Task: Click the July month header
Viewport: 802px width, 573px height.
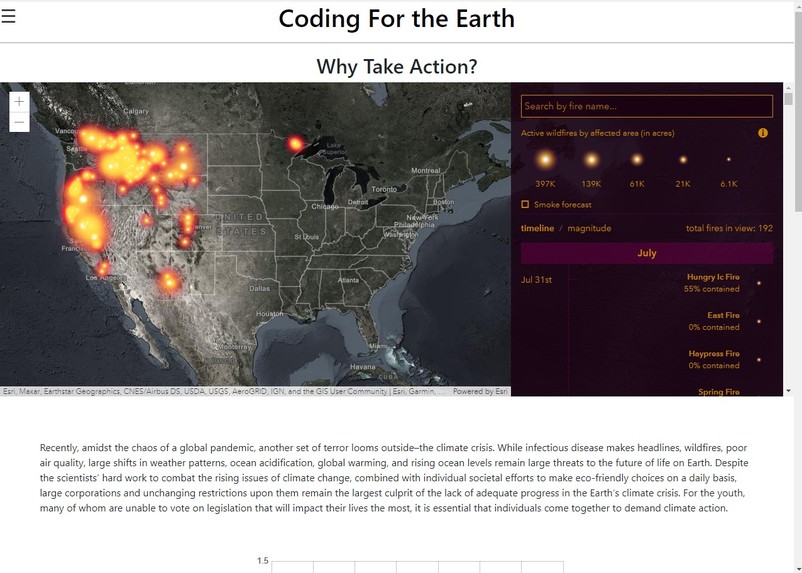Action: (647, 253)
